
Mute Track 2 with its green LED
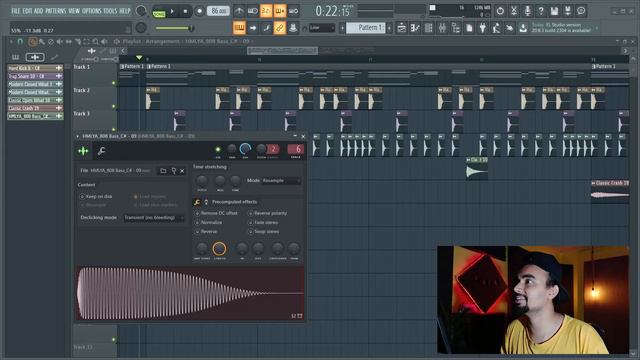(x=114, y=107)
